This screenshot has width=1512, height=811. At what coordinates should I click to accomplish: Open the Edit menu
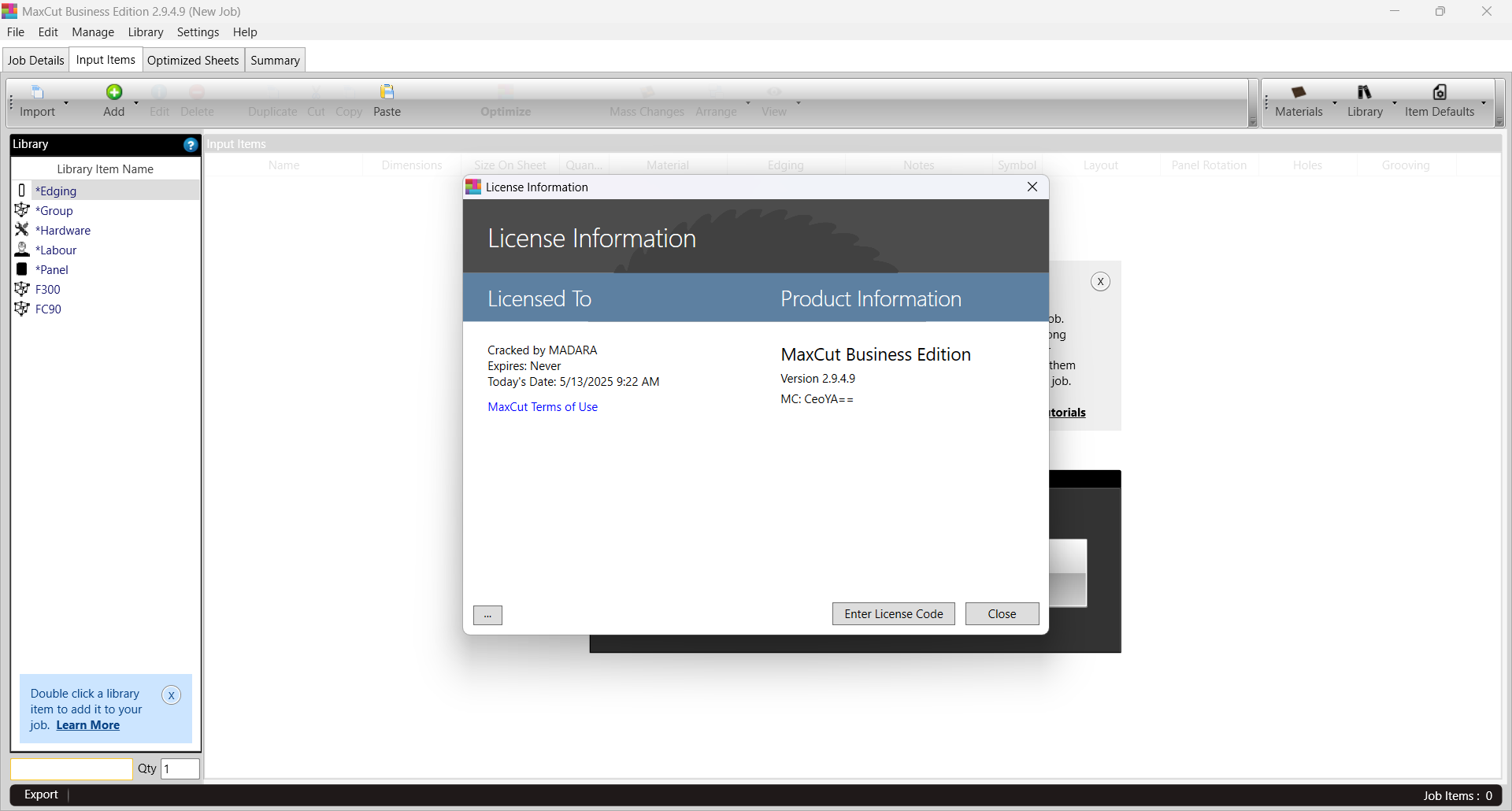(x=48, y=32)
